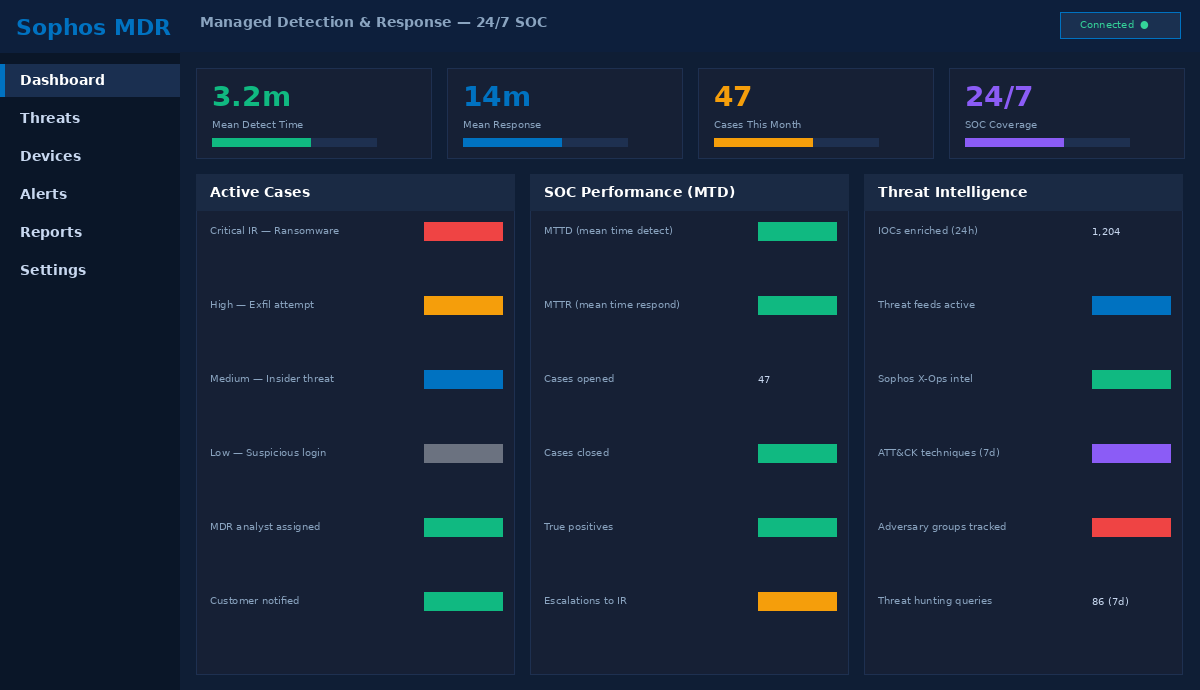Click green swatch for Cases closed

[x=797, y=453]
